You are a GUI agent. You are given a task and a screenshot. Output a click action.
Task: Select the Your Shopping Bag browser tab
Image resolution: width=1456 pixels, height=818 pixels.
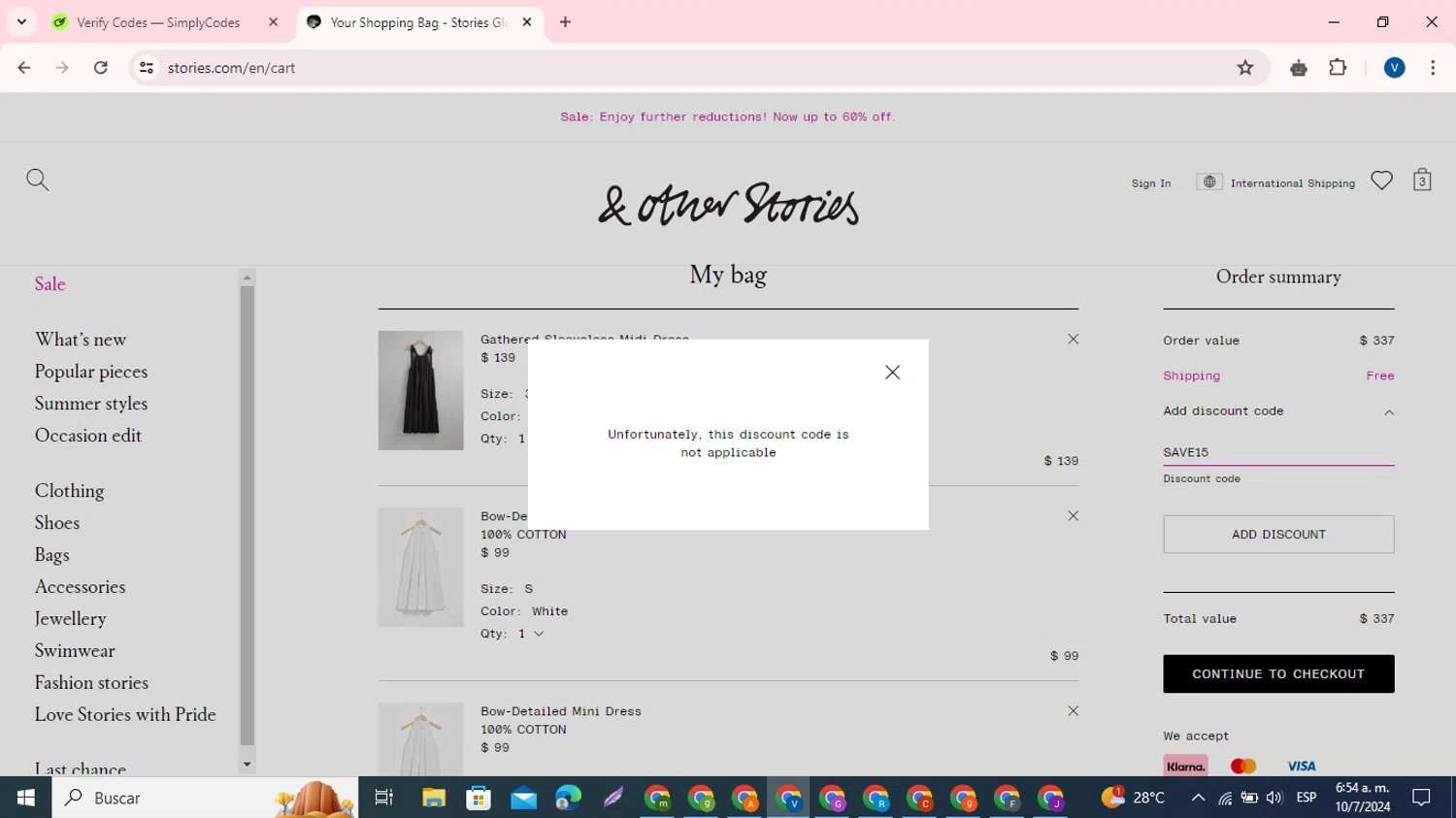pos(418,22)
